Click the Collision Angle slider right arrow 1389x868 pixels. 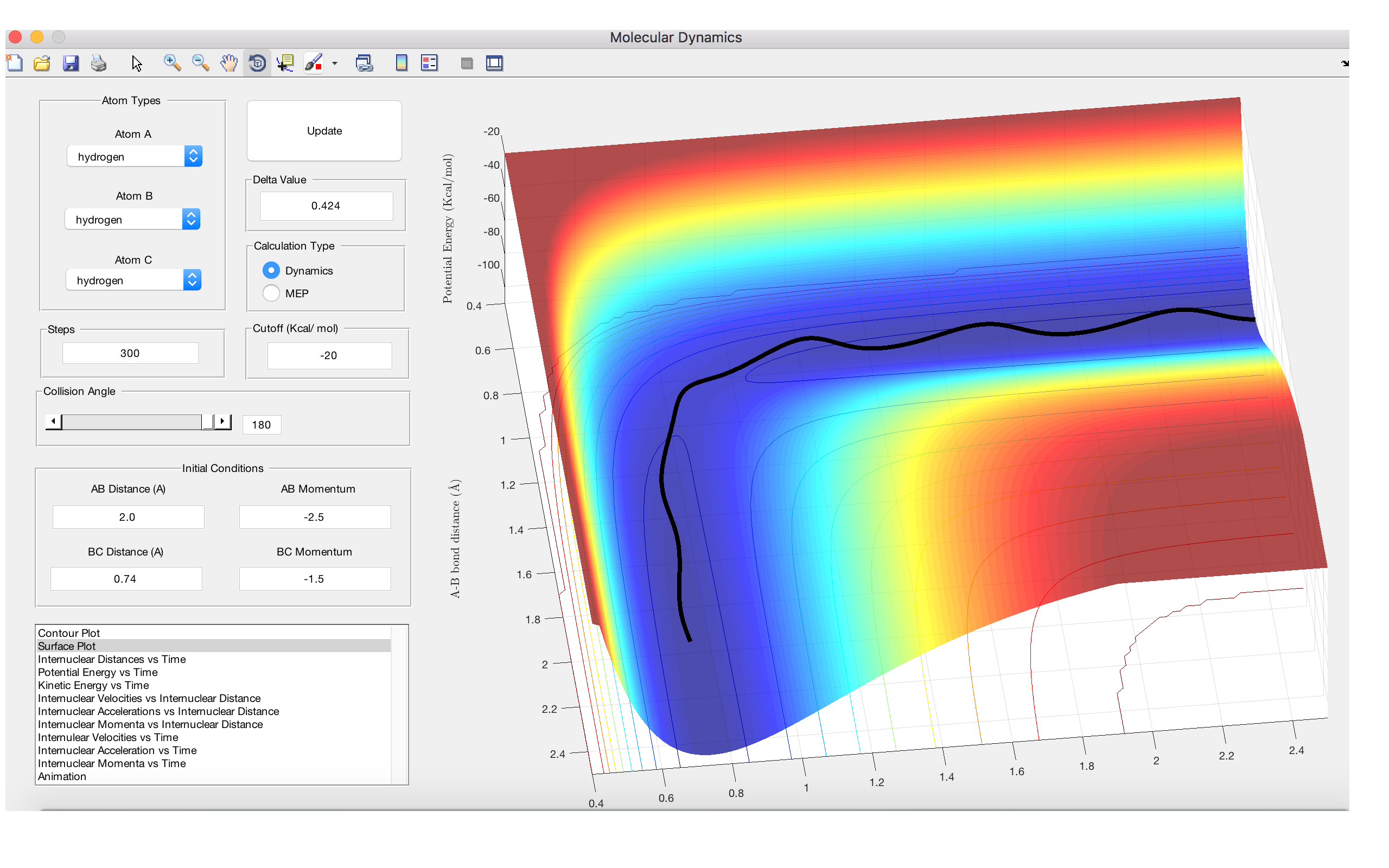point(222,422)
